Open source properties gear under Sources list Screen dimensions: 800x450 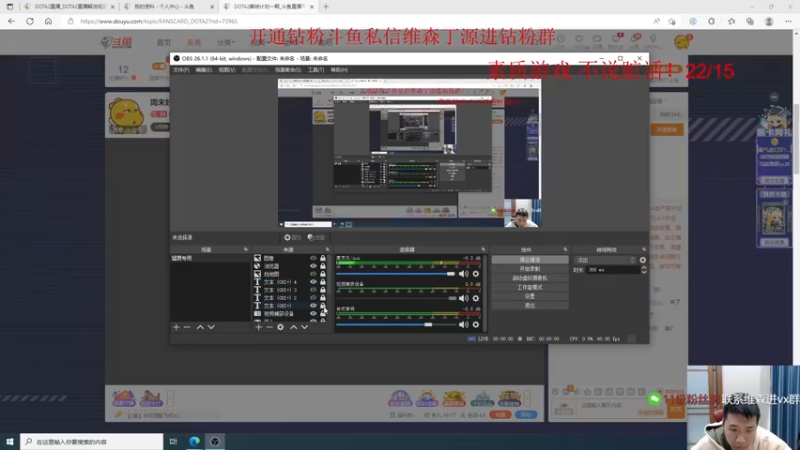pos(281,327)
